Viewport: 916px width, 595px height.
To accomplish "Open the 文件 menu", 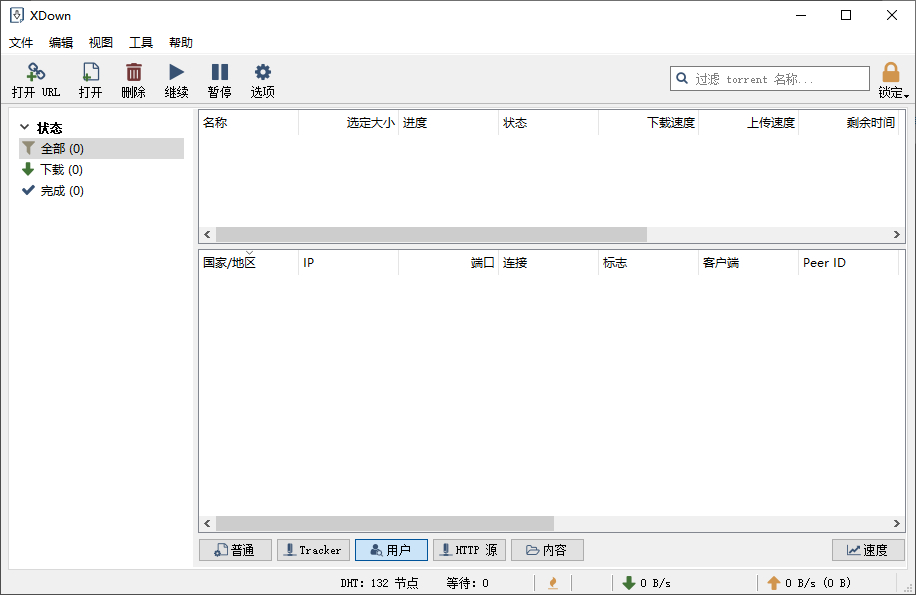I will point(21,43).
